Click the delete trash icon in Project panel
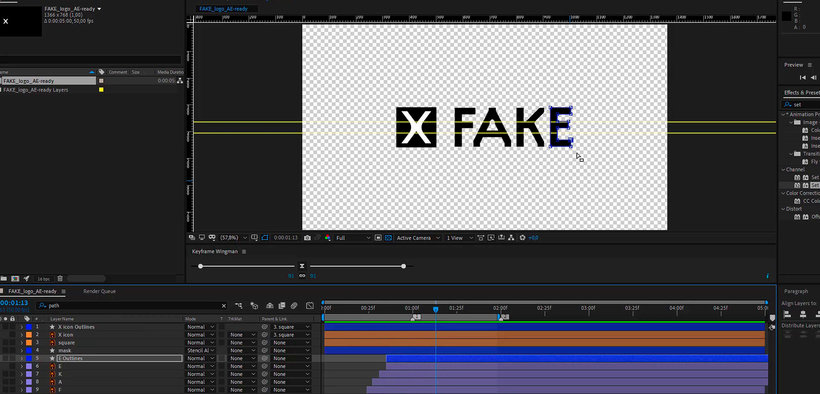820x394 pixels. (x=60, y=278)
